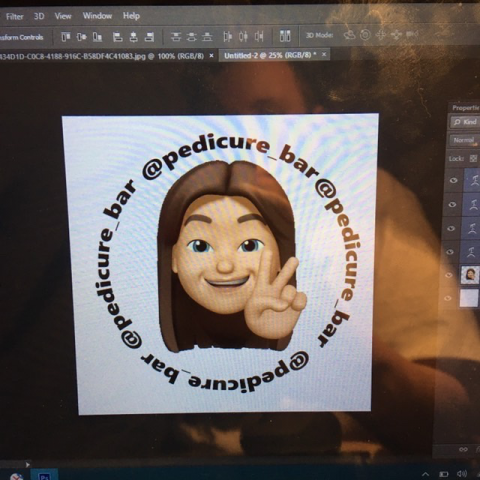The width and height of the screenshot is (480, 480).
Task: Select the white background layer thumbnail
Action: (x=469, y=298)
